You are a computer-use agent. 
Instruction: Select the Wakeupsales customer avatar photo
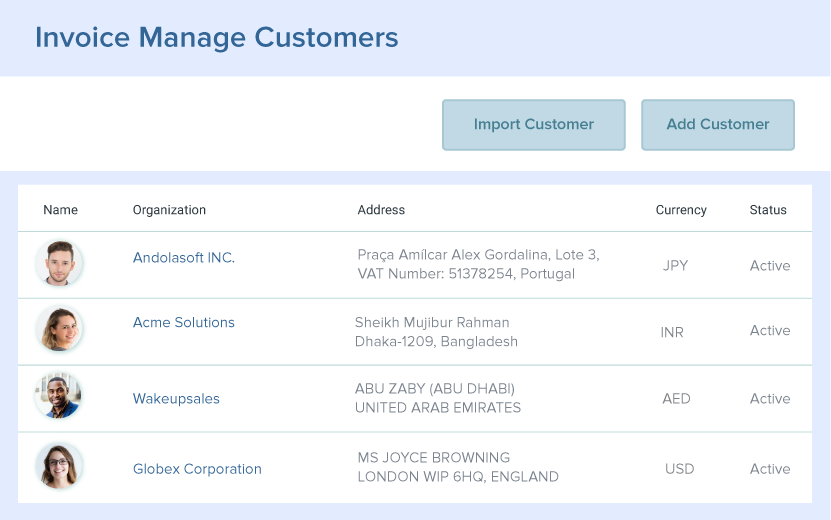coord(59,396)
